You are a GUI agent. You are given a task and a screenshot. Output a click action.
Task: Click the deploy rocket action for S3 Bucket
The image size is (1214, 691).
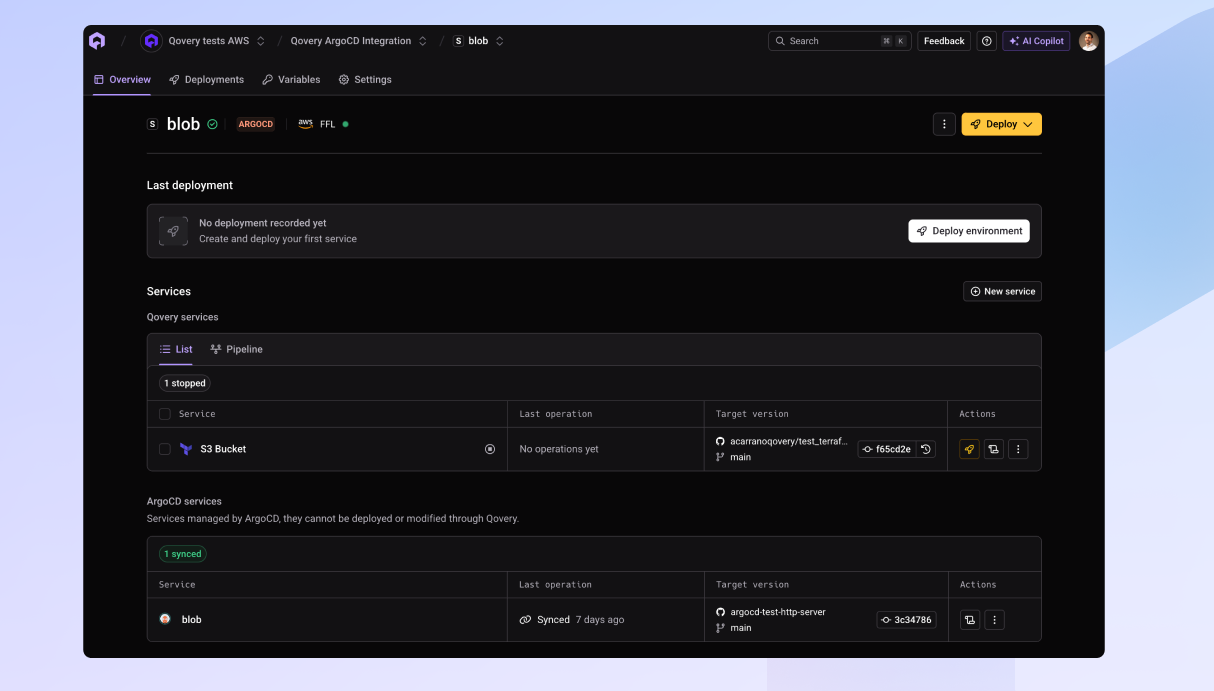tap(969, 449)
